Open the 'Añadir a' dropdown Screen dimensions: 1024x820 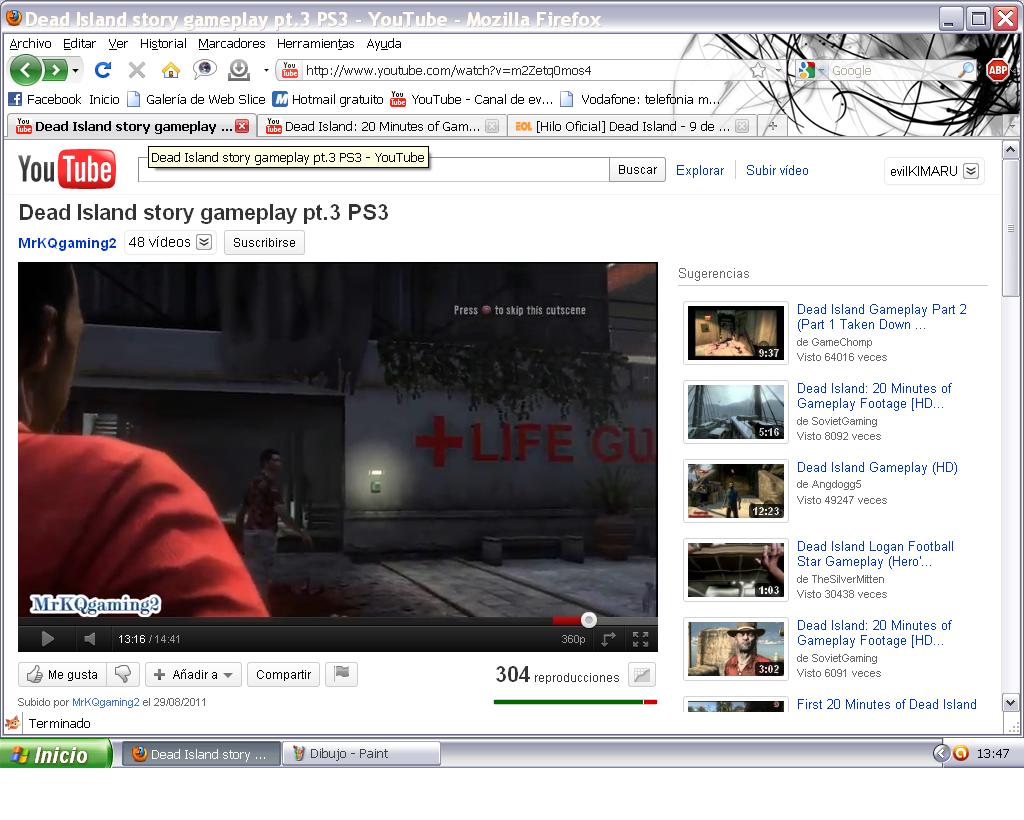click(193, 675)
